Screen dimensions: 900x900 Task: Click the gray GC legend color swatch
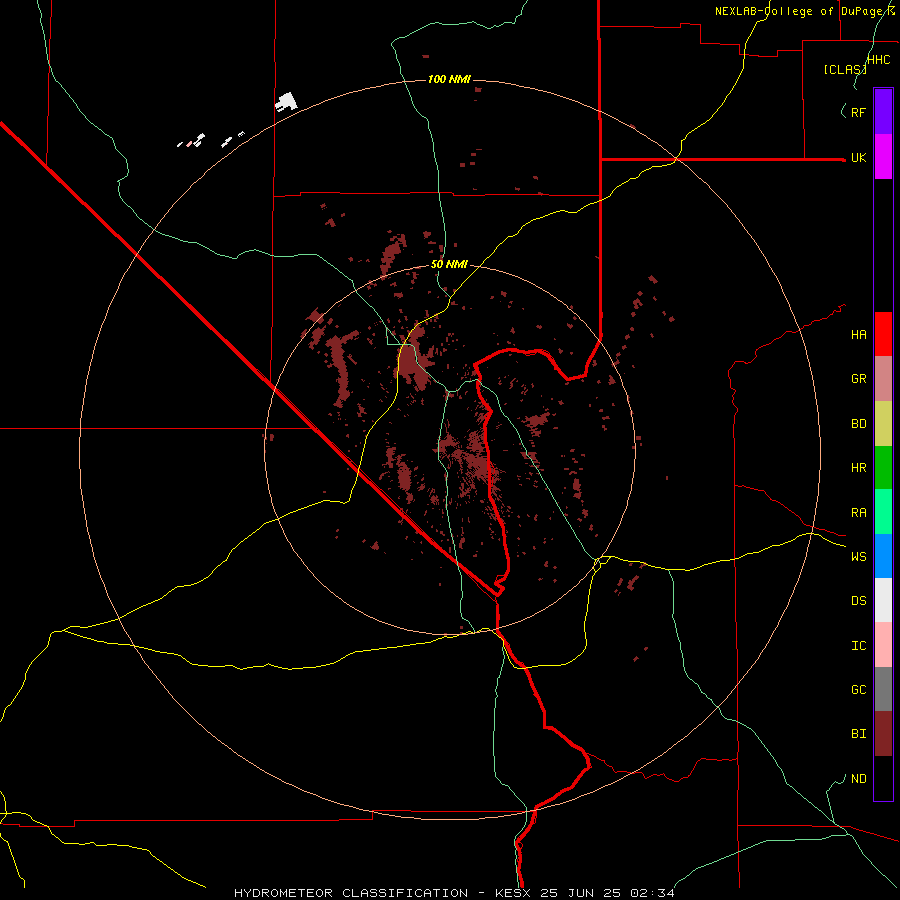[883, 689]
